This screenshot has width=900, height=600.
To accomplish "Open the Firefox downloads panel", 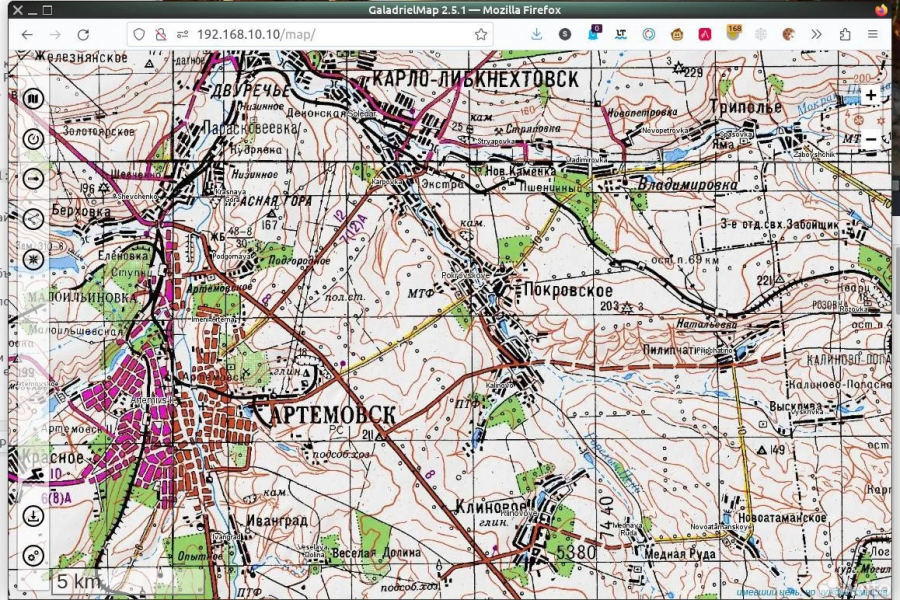I will [536, 34].
